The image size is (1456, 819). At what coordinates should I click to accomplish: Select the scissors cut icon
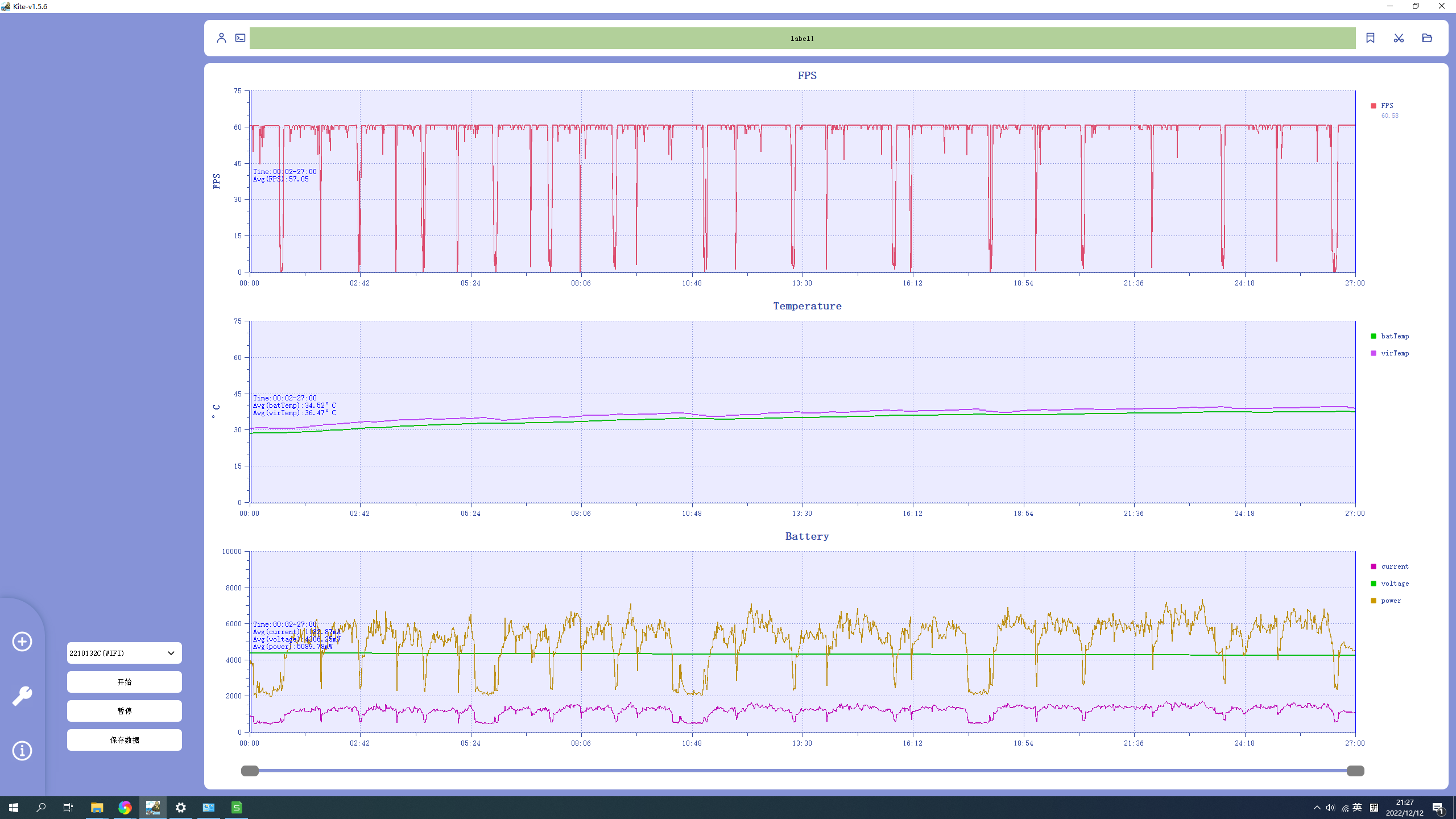[x=1399, y=38]
